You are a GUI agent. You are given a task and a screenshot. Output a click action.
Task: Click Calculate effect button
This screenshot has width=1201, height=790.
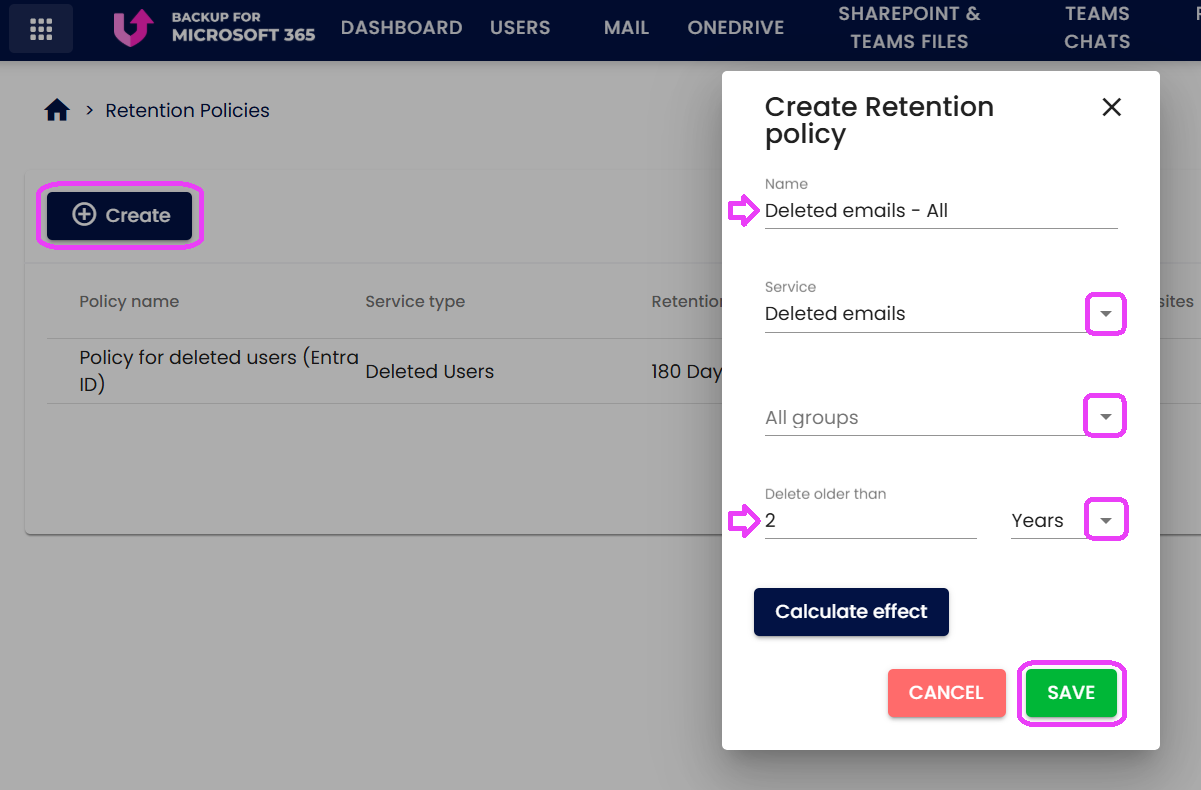[851, 612]
